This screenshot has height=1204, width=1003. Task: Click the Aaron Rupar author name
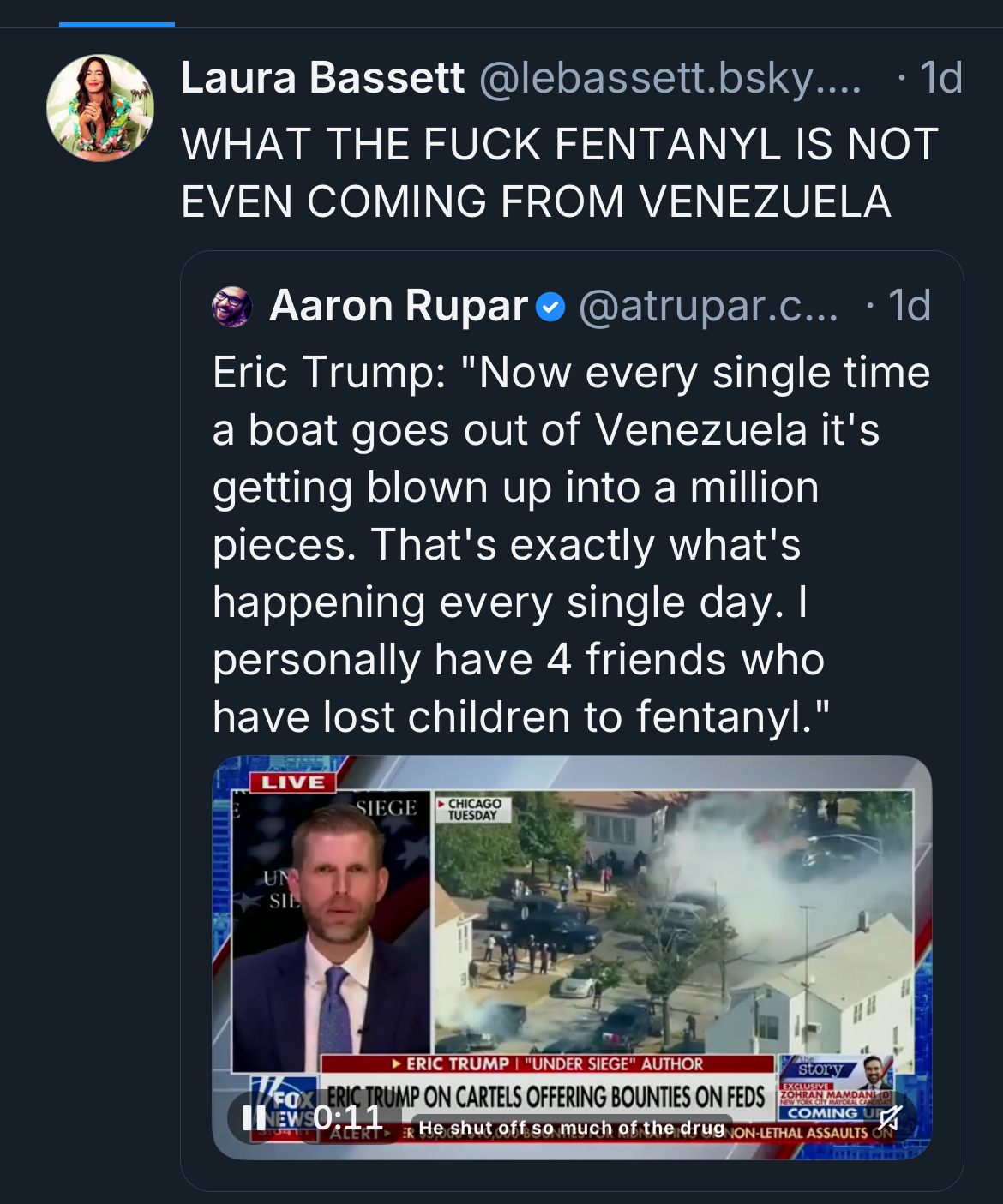coord(399,306)
